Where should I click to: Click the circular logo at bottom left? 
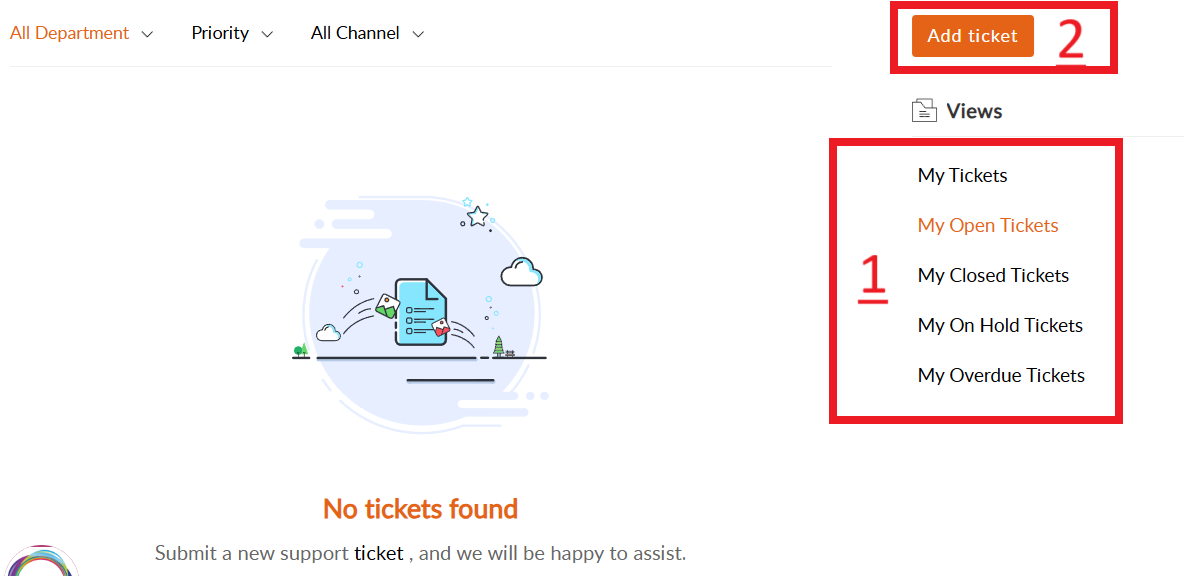[x=40, y=564]
